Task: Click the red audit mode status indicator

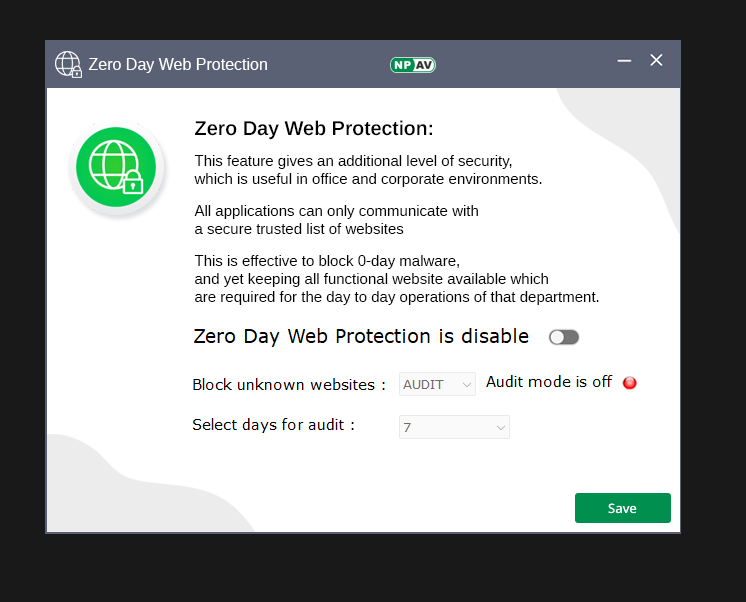Action: click(x=630, y=383)
